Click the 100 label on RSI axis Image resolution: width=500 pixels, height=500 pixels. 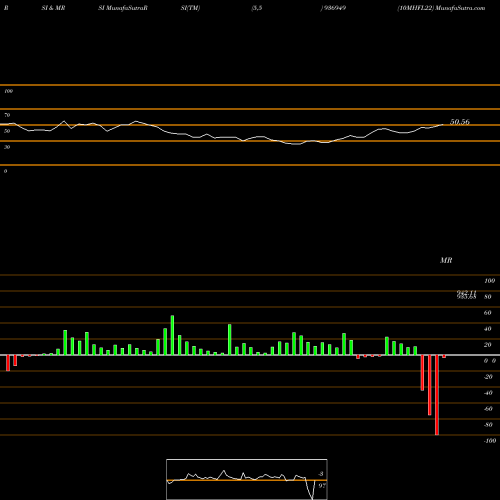[x=9, y=91]
